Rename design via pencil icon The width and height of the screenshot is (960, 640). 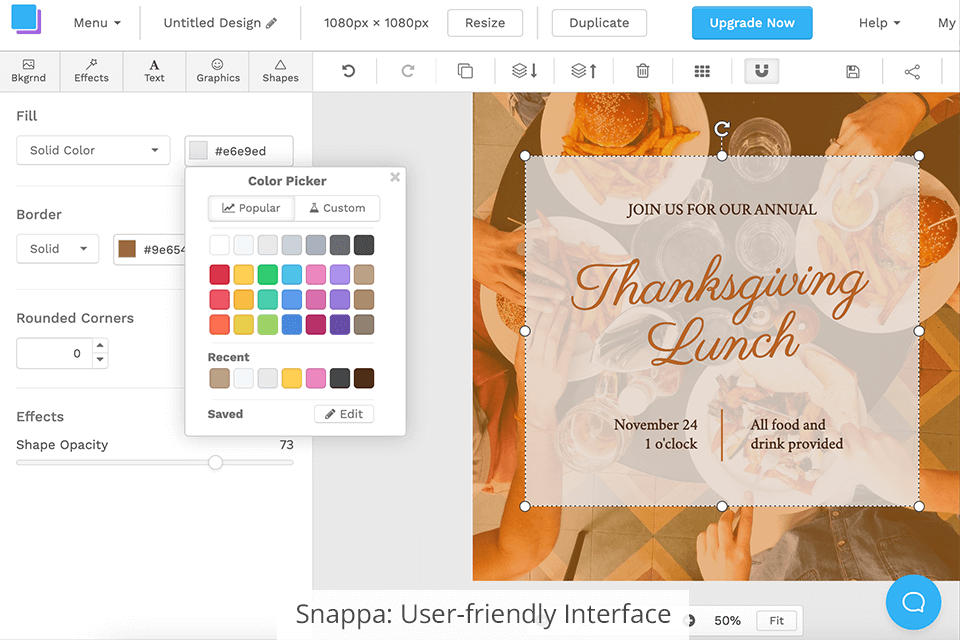271,23
